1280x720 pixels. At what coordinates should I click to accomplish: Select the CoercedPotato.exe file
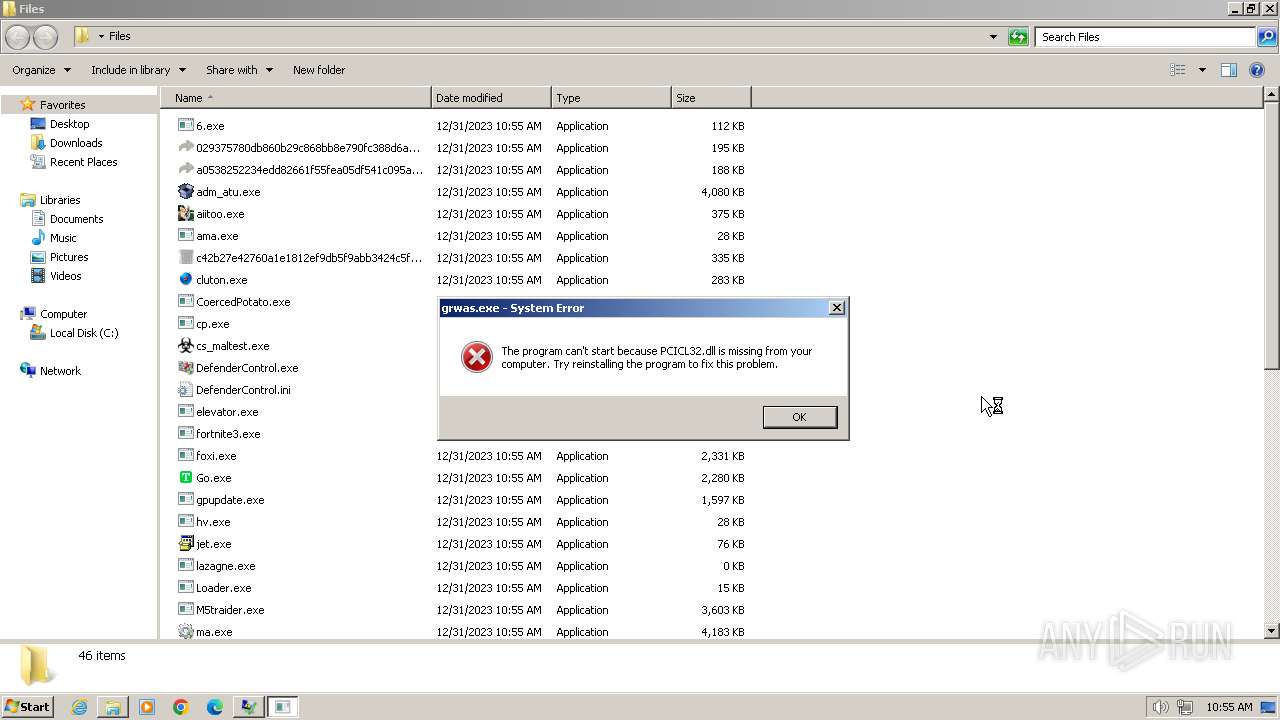pos(243,302)
